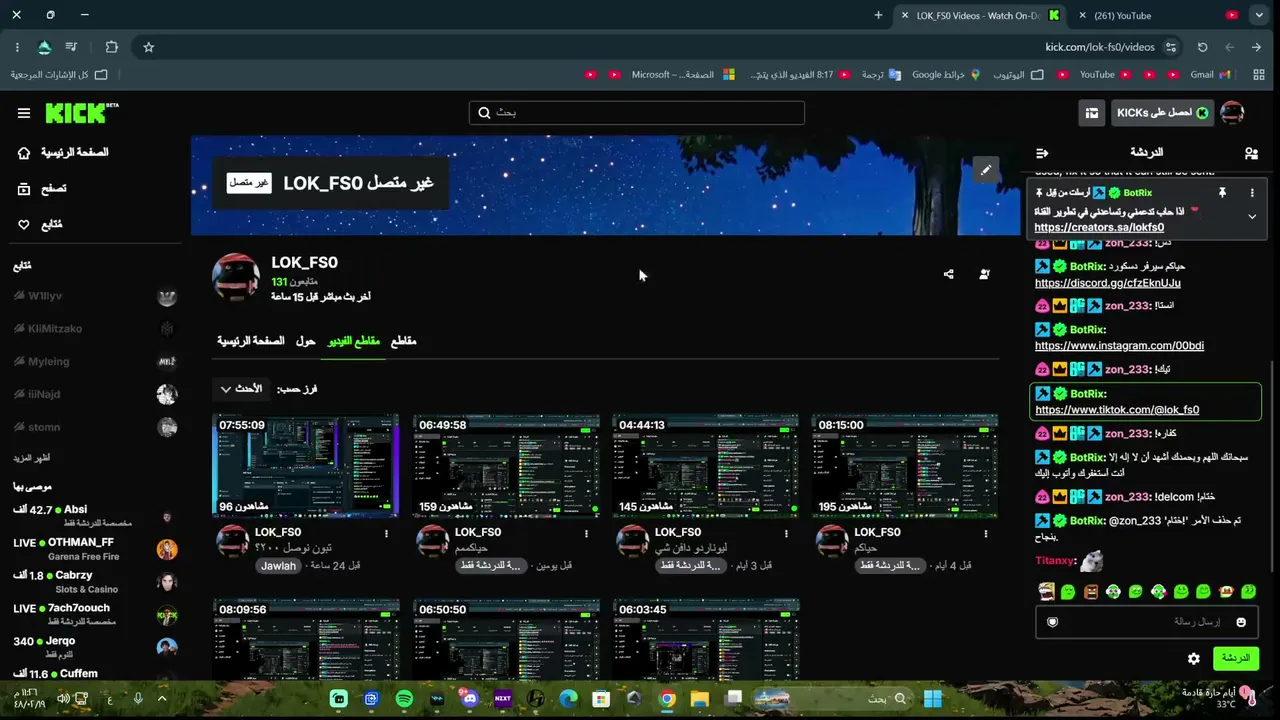The width and height of the screenshot is (1280, 720).
Task: Click the green الدردشة send button
Action: tap(1236, 658)
